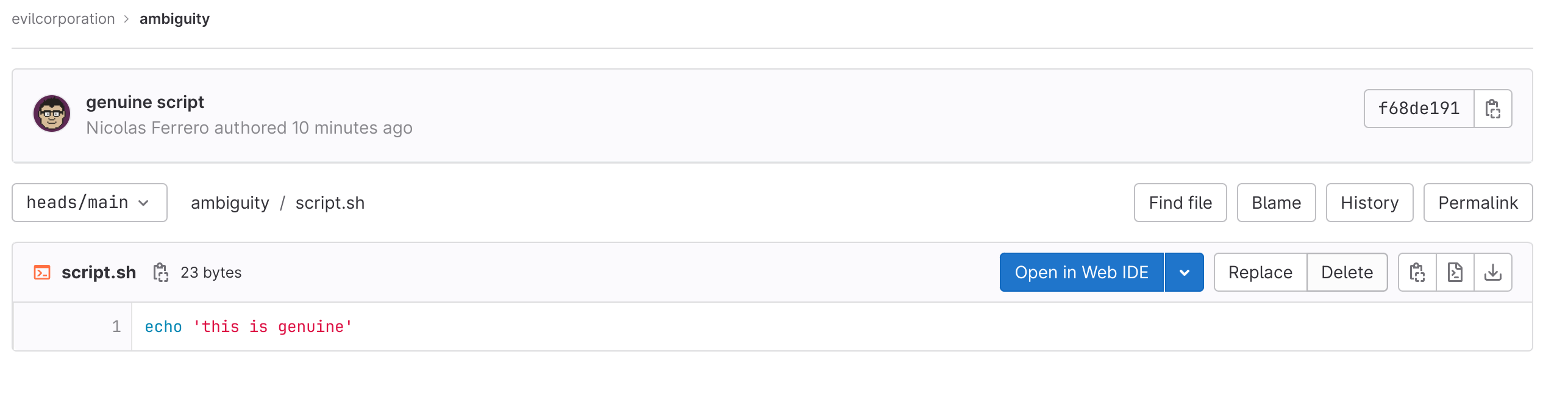Open the Find file search
Viewport: 1568px width, 404px height.
coord(1180,203)
